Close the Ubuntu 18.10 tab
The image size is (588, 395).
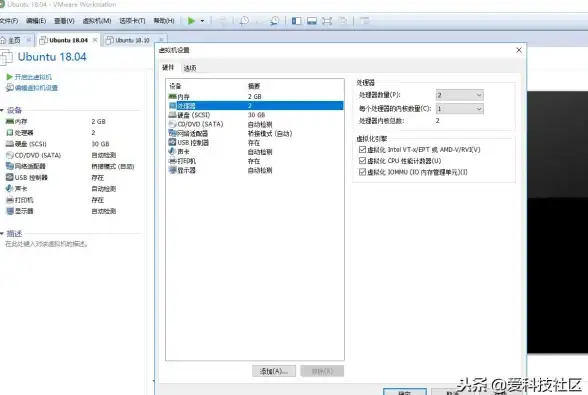(161, 40)
